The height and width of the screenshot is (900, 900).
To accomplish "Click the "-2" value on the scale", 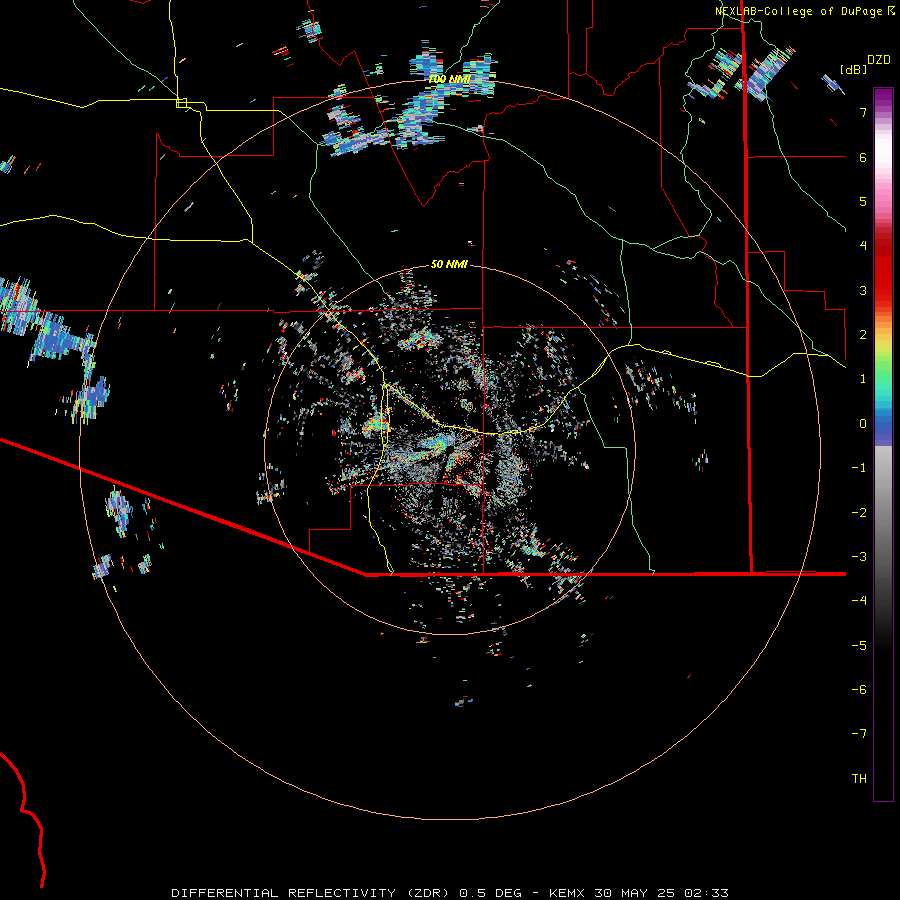I will coord(859,513).
